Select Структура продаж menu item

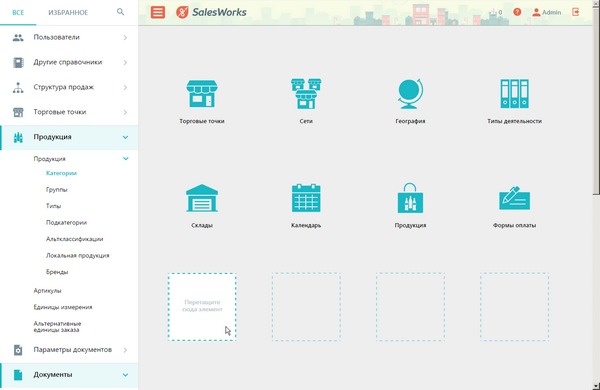click(69, 87)
